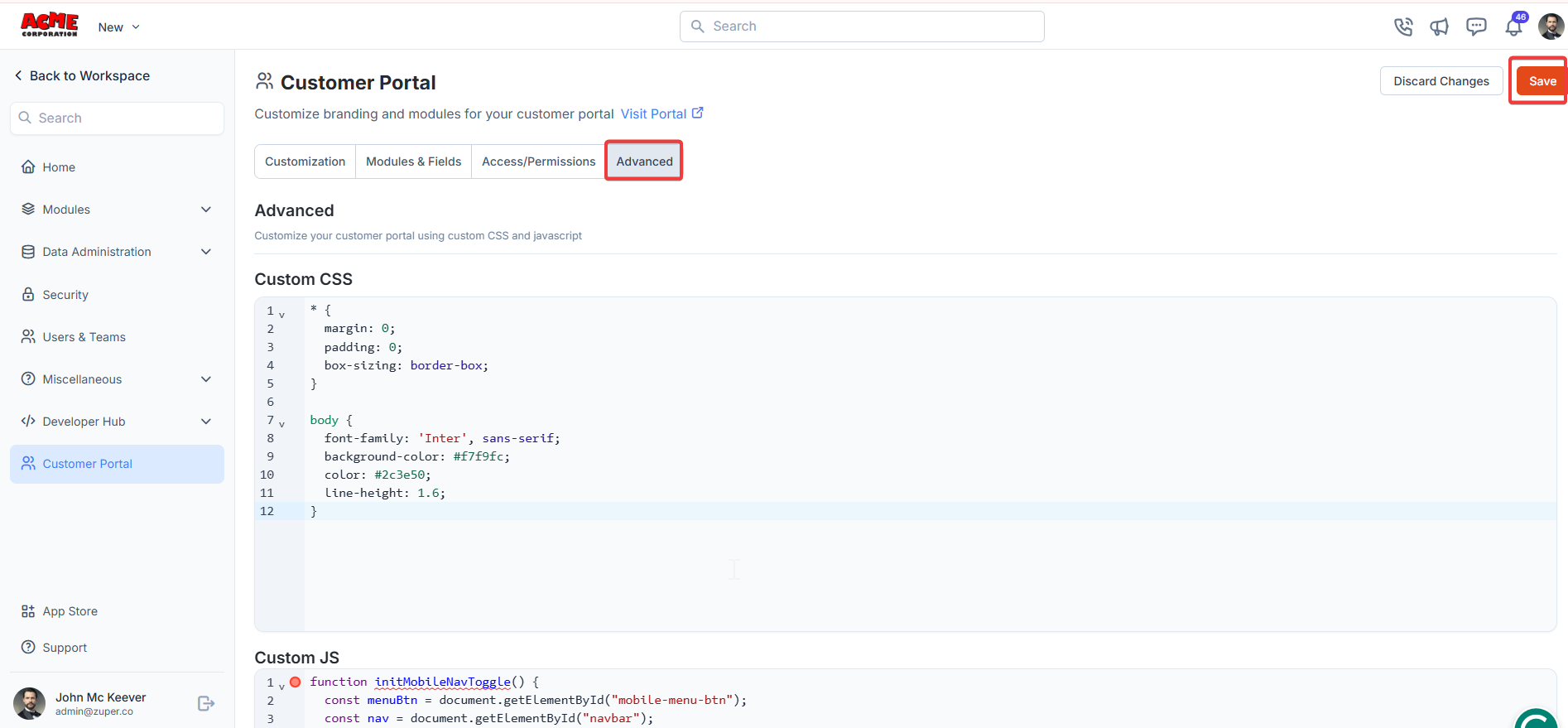Open the notifications bell with badge
The height and width of the screenshot is (728, 1568).
coord(1514,26)
